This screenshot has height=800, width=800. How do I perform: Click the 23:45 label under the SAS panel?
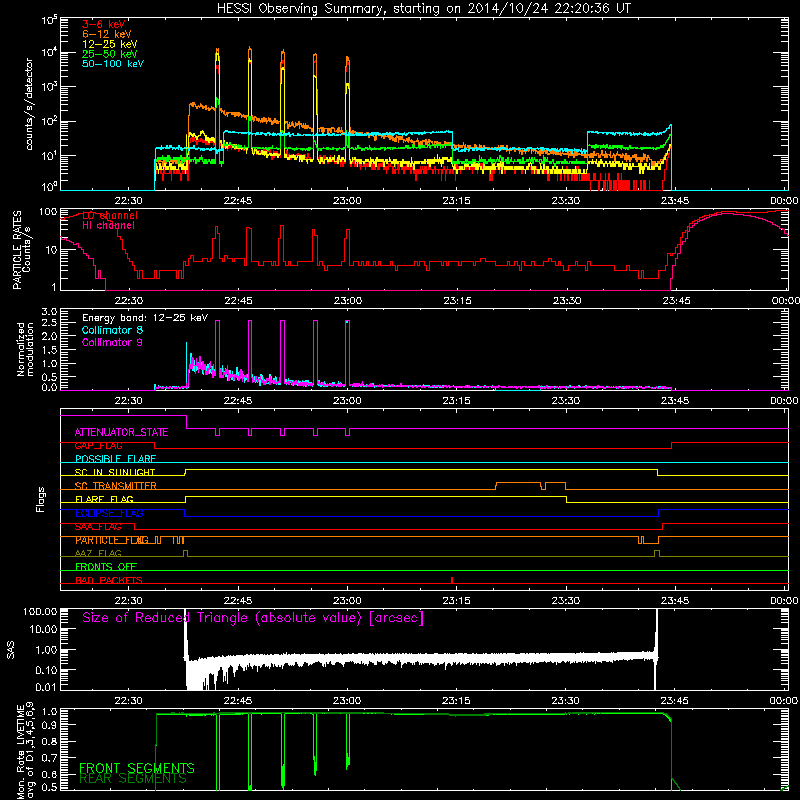pyautogui.click(x=674, y=701)
